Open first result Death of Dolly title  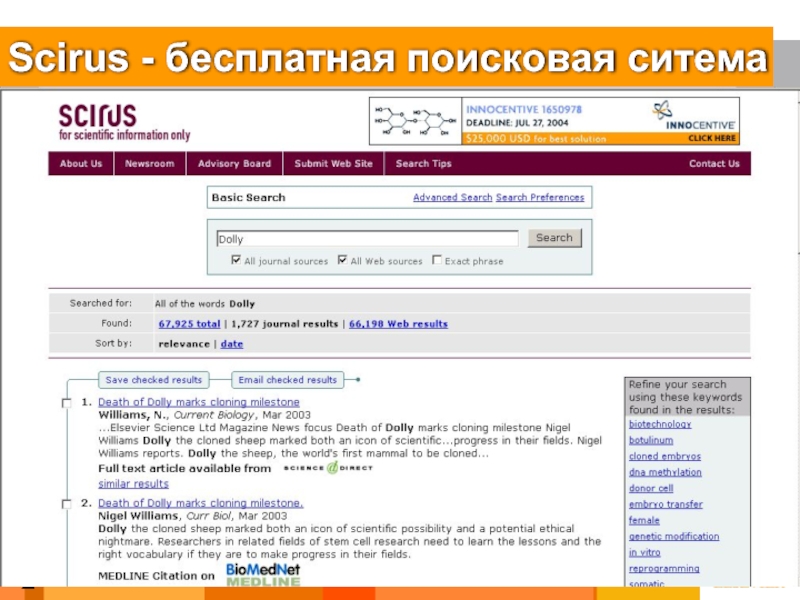click(199, 402)
